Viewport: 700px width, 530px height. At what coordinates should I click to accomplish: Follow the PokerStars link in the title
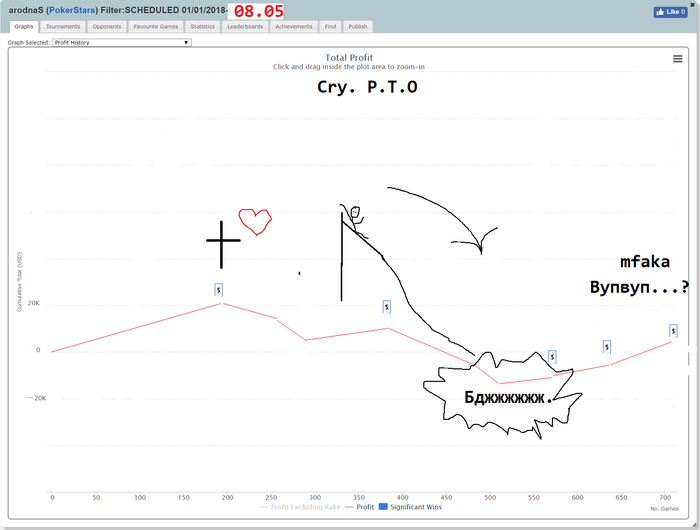[72, 10]
